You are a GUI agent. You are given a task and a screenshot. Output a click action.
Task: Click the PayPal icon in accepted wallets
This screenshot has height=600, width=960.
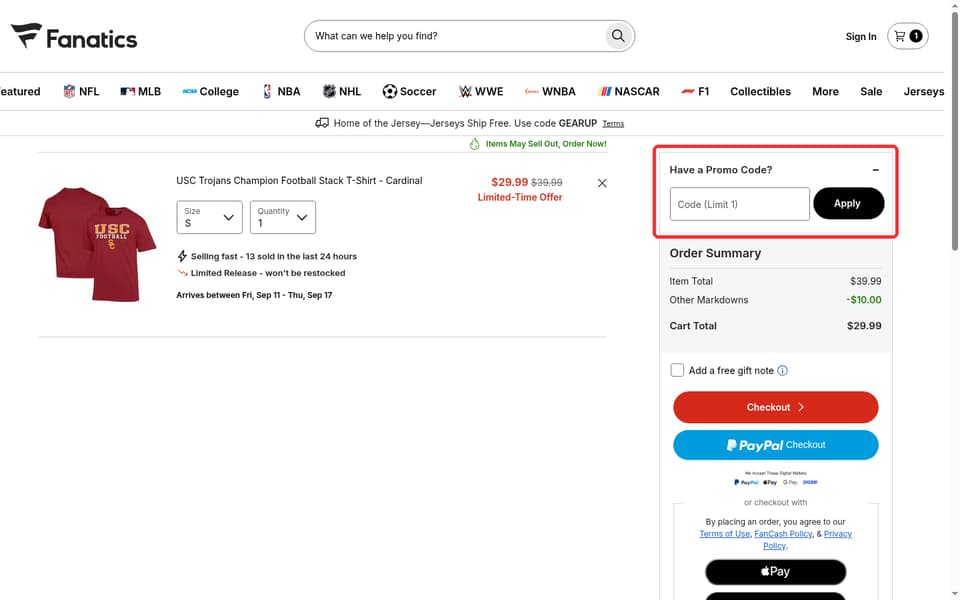point(746,482)
